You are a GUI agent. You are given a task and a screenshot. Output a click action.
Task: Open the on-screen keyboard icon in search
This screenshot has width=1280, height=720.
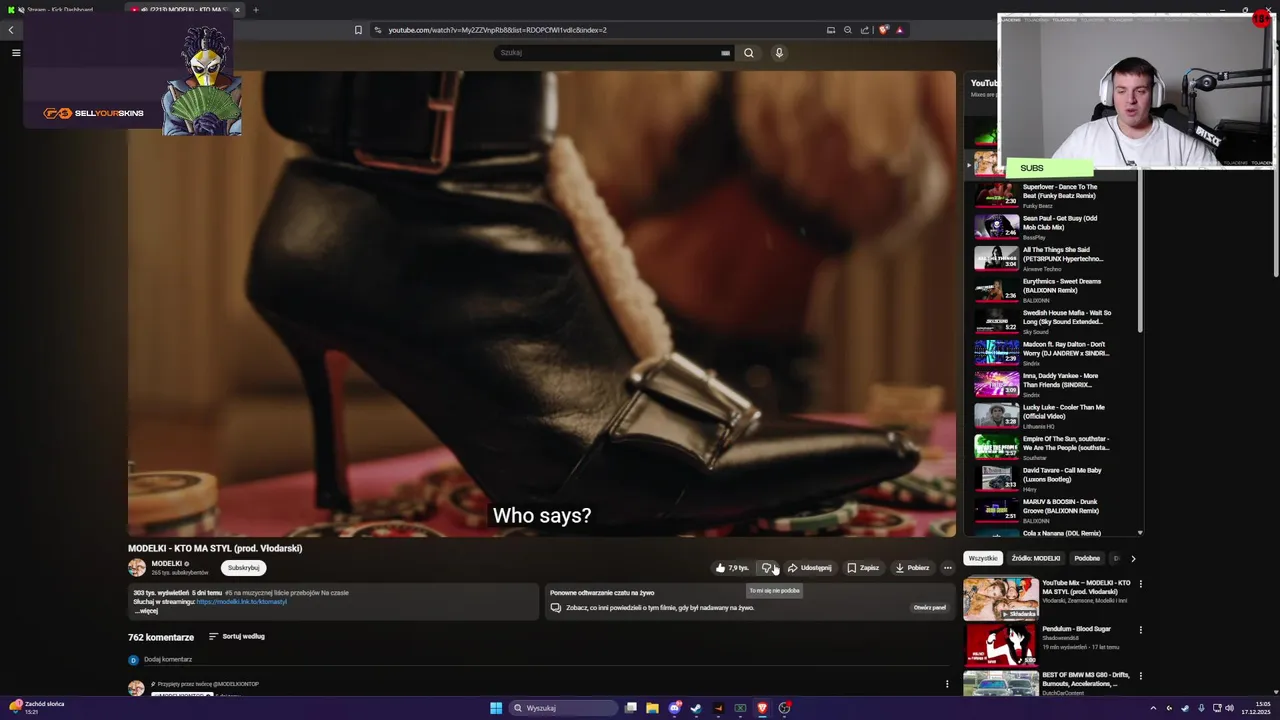click(x=725, y=53)
